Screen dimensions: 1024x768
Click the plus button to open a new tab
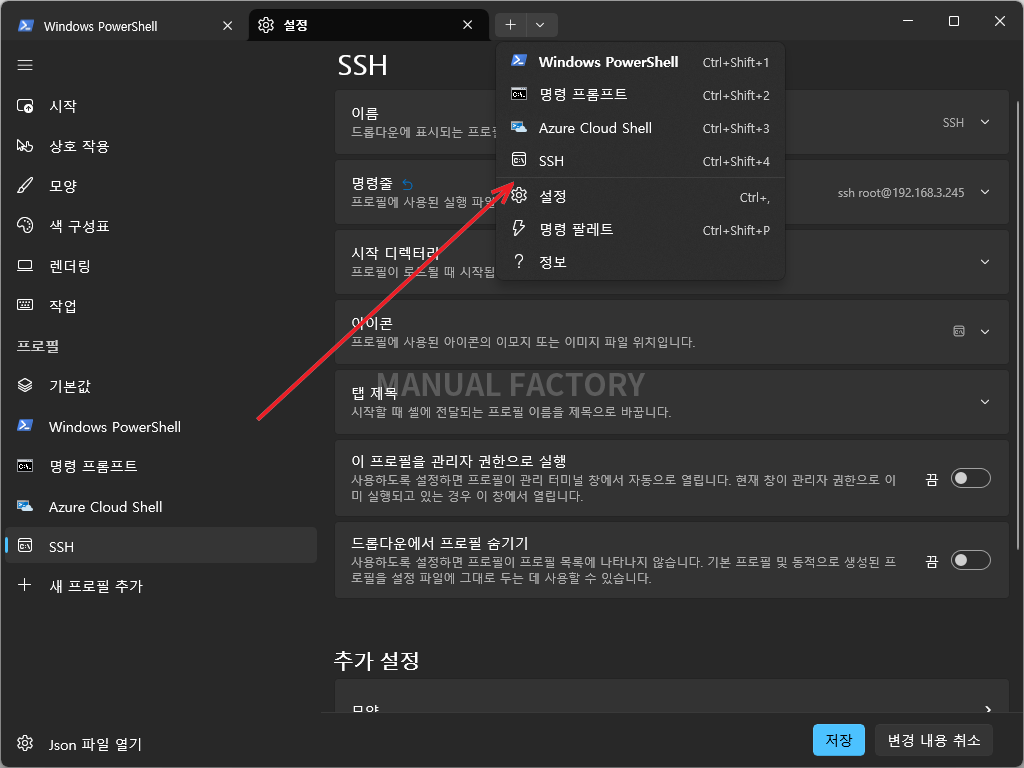510,25
